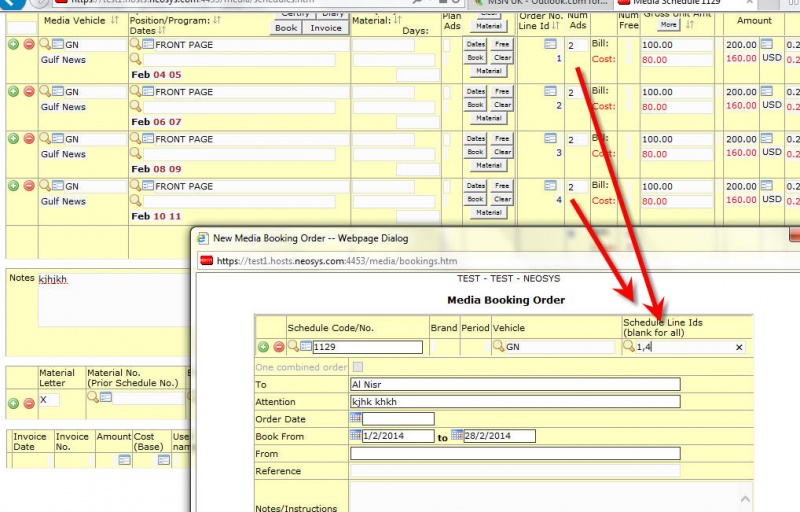Search for a vehicle in booking dialog
This screenshot has width=800, height=512.
[498, 346]
